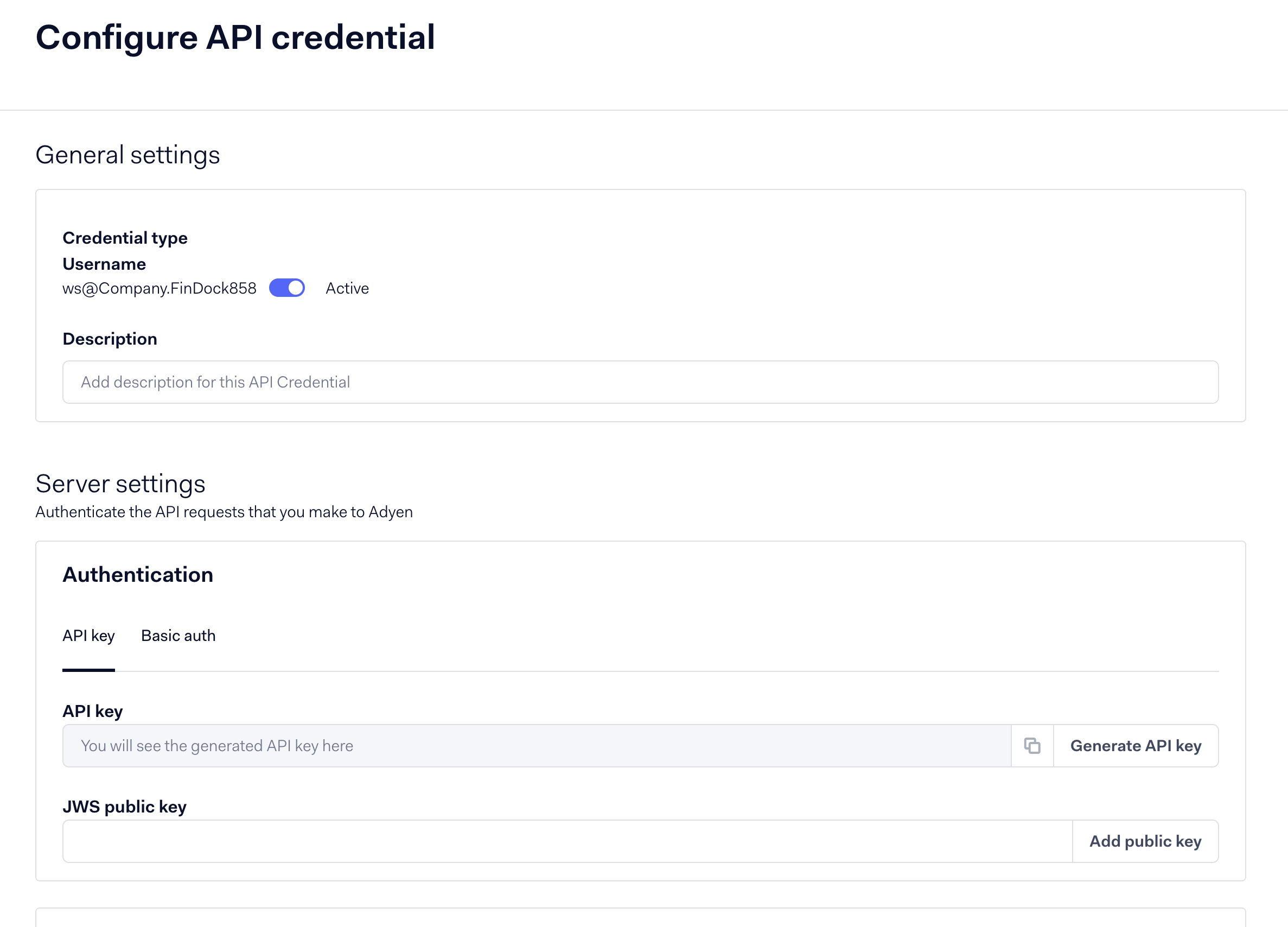Image resolution: width=1288 pixels, height=927 pixels.
Task: Click the username ws@Company.FinDock858 text
Action: tap(160, 288)
